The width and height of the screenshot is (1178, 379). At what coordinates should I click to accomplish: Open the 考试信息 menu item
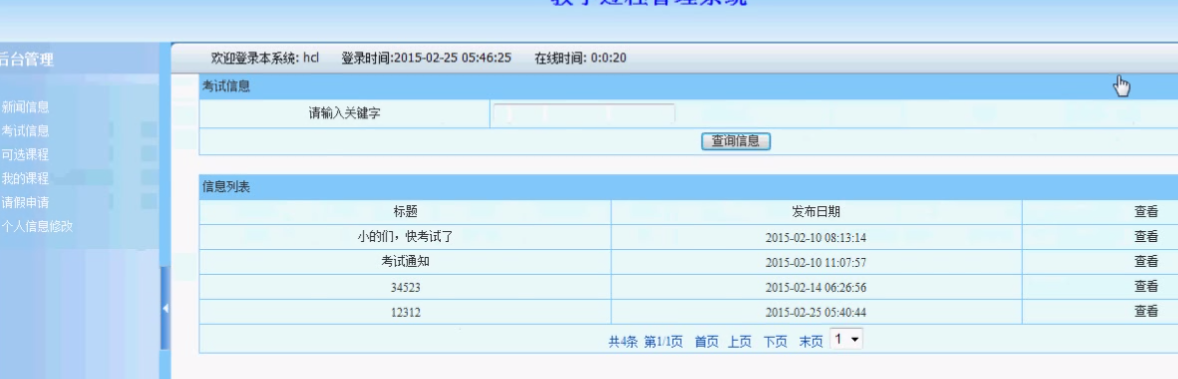[x=25, y=131]
